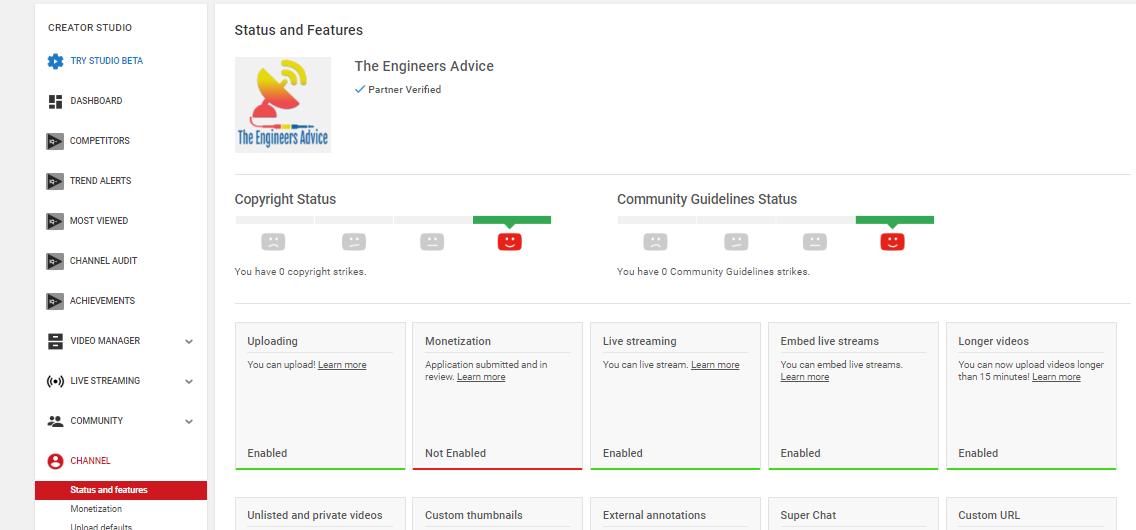The image size is (1136, 530).
Task: Click The Engineers Advice channel name
Action: point(424,66)
